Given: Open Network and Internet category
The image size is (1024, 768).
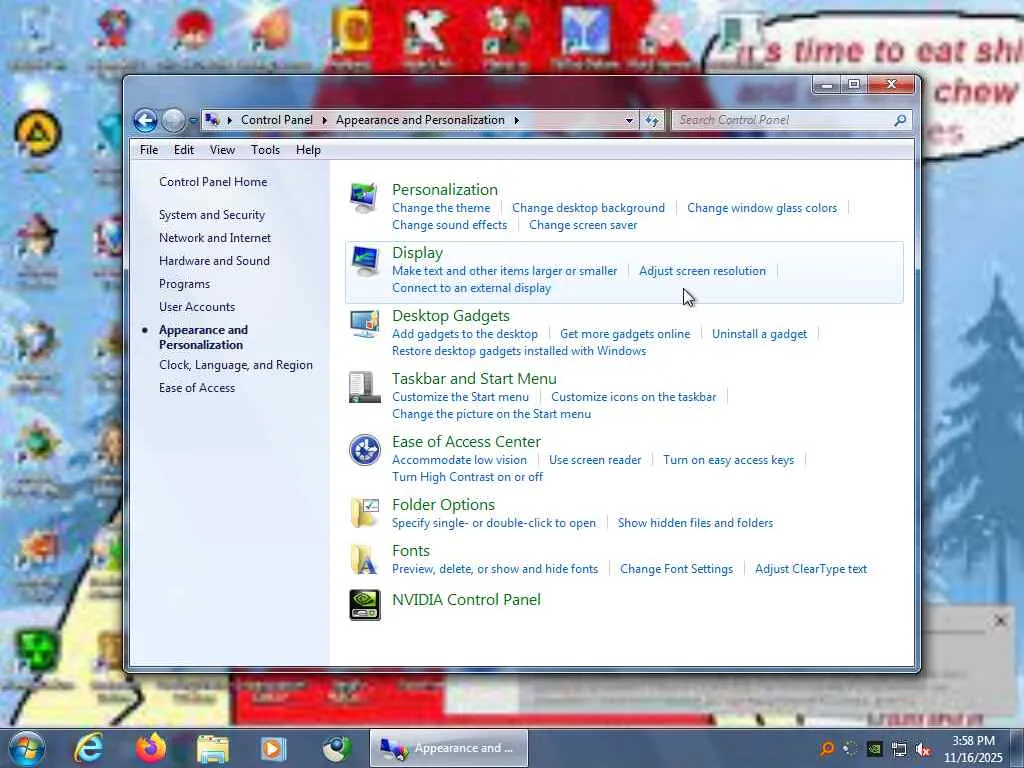Looking at the screenshot, I should (x=215, y=238).
